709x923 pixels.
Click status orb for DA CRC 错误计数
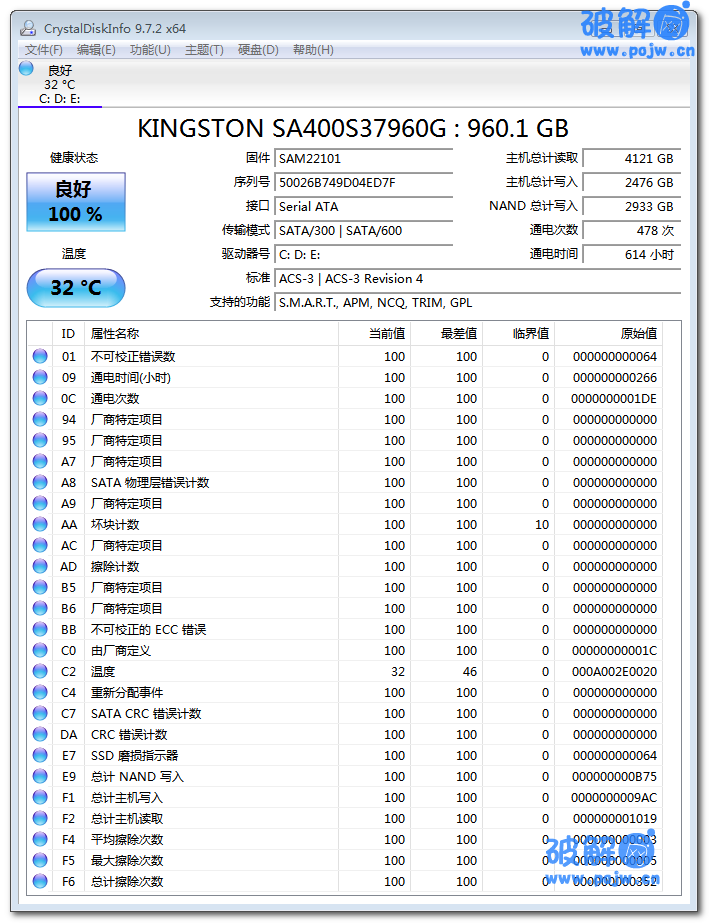point(40,734)
